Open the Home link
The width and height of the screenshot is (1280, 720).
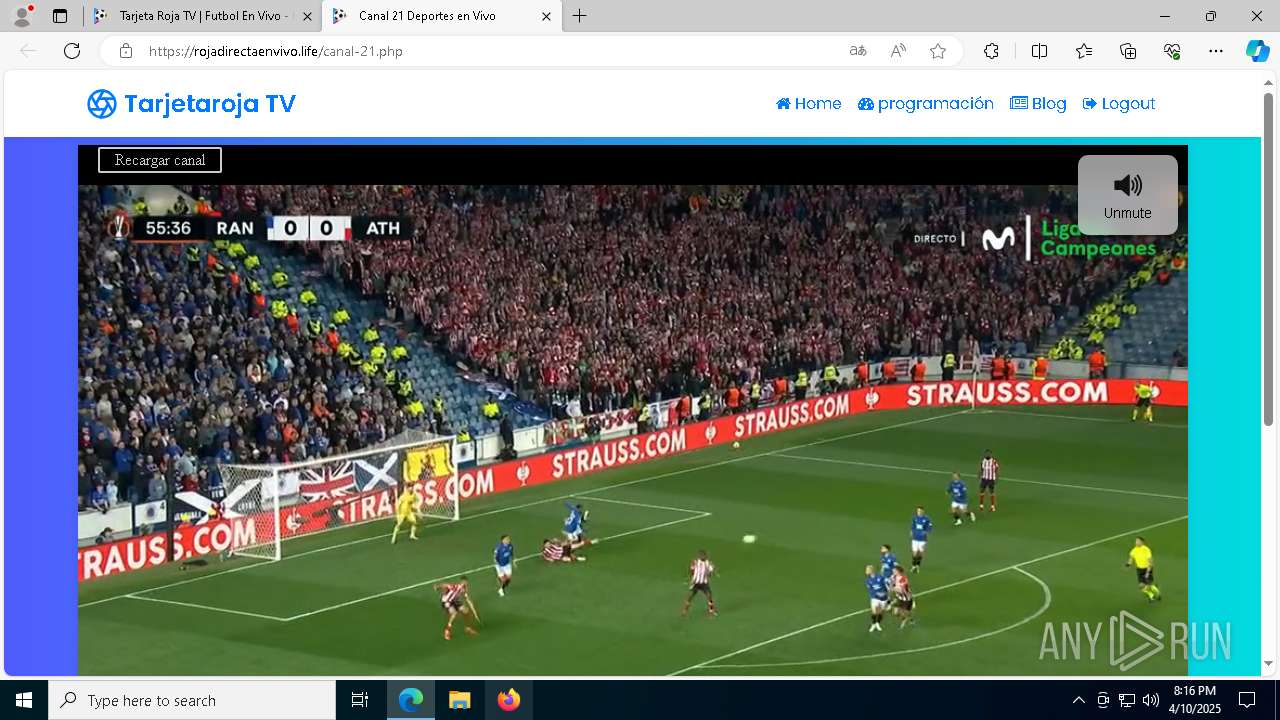(808, 104)
